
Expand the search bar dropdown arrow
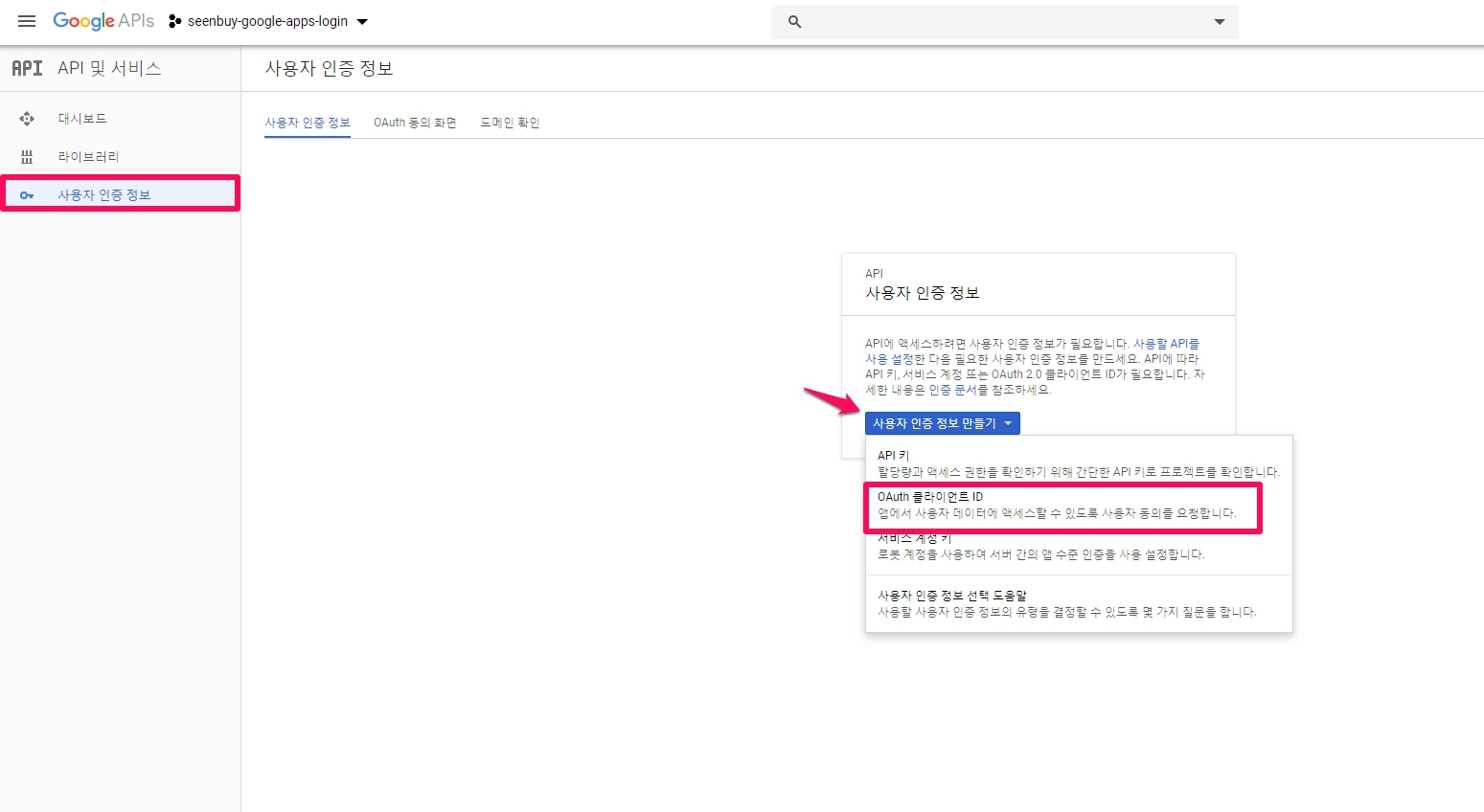[x=1220, y=22]
